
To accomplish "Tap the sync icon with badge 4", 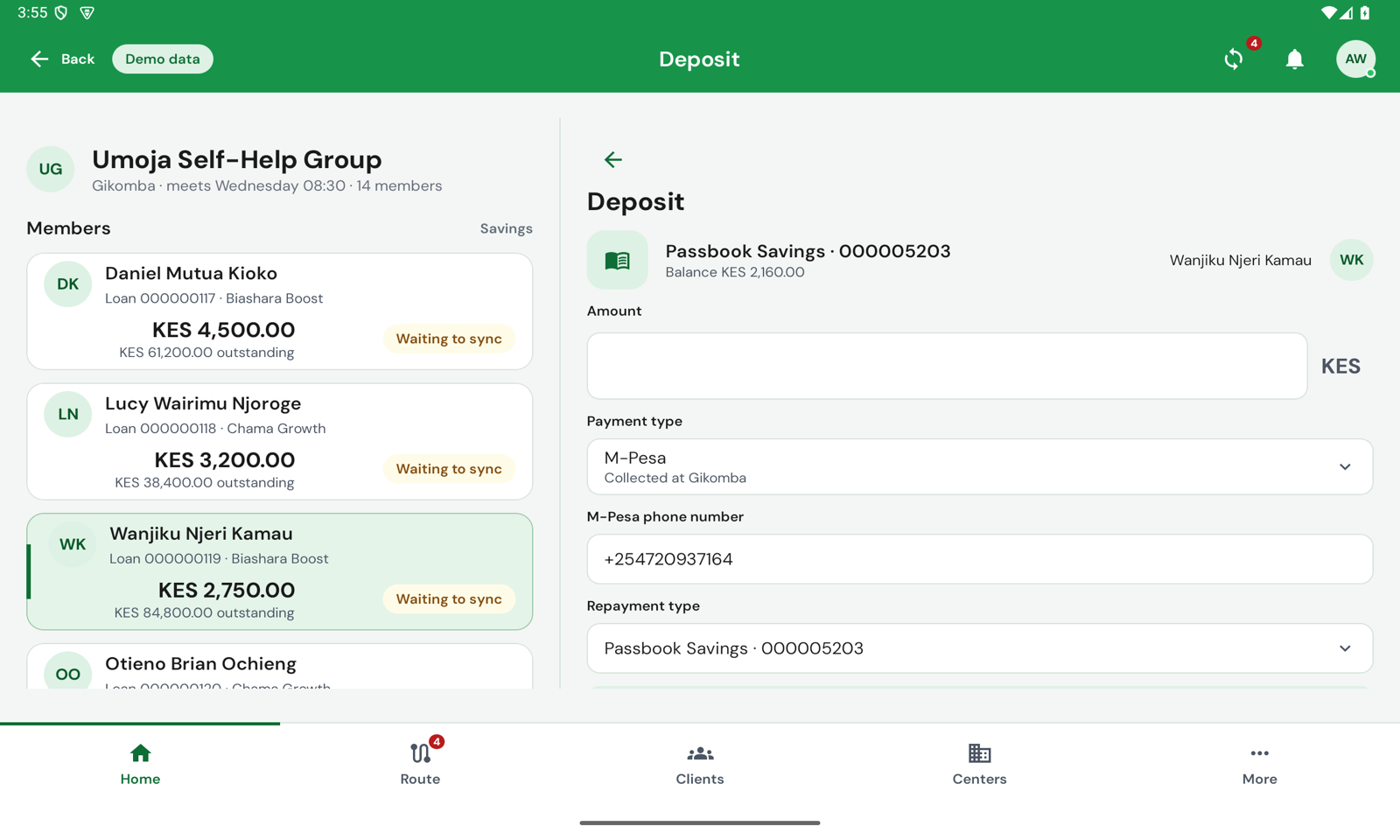I will 1234,59.
